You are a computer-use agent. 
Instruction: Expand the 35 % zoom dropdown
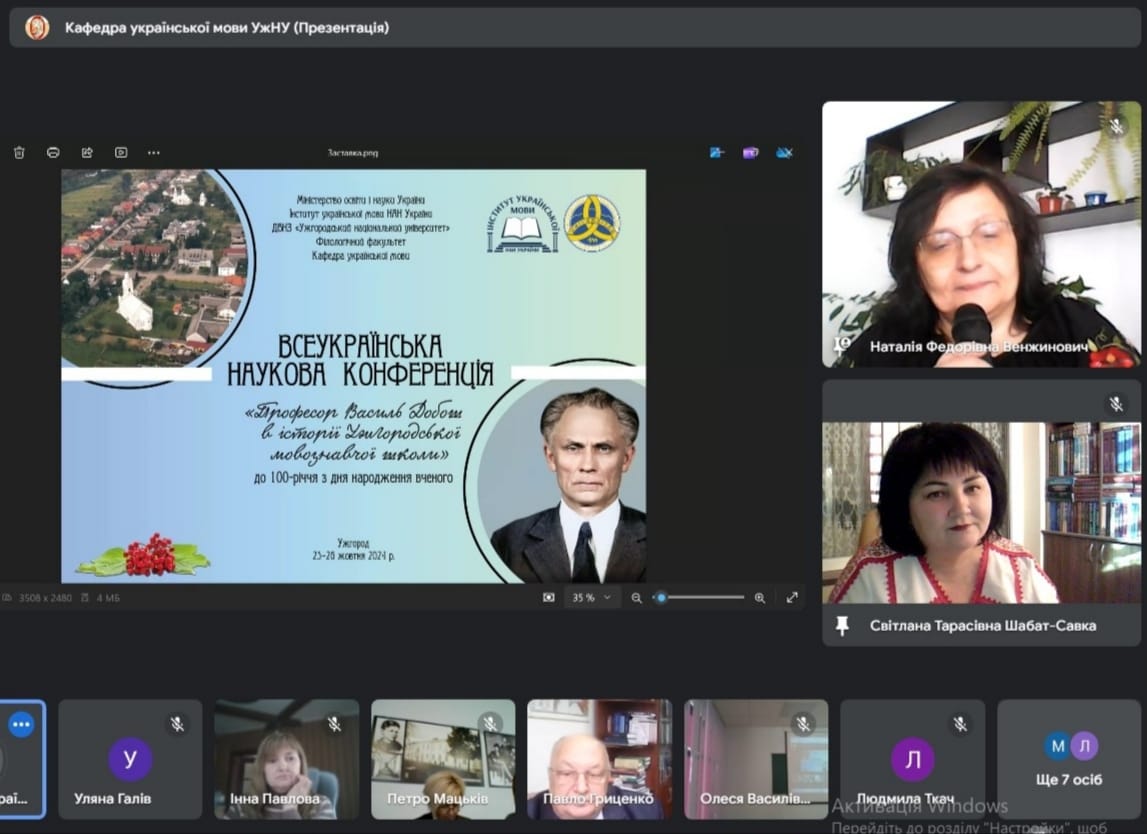591,598
